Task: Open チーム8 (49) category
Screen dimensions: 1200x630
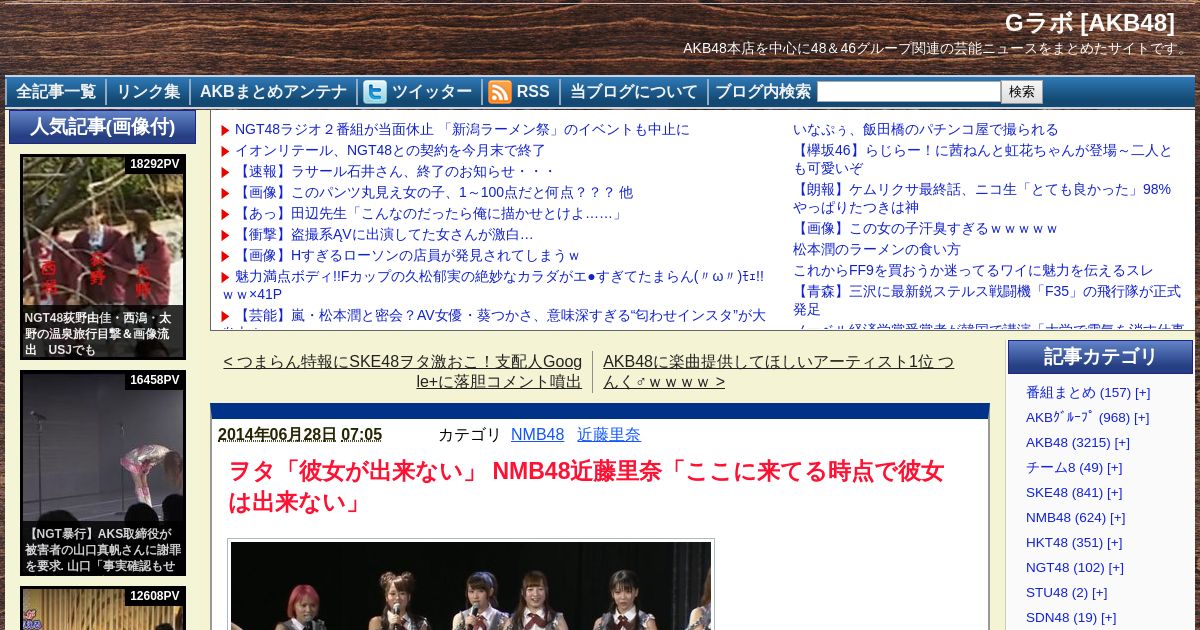Action: [1065, 467]
